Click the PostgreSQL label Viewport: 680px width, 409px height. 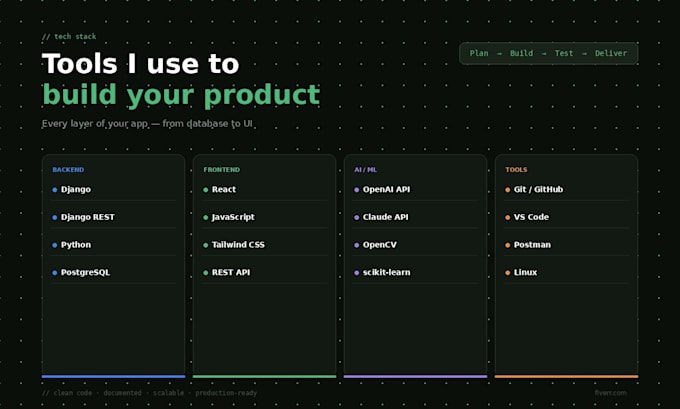85,272
